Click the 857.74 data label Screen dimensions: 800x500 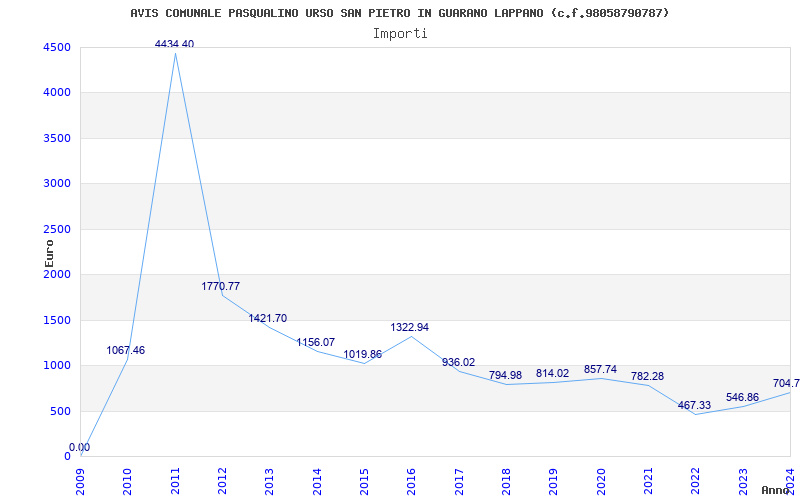click(x=601, y=369)
